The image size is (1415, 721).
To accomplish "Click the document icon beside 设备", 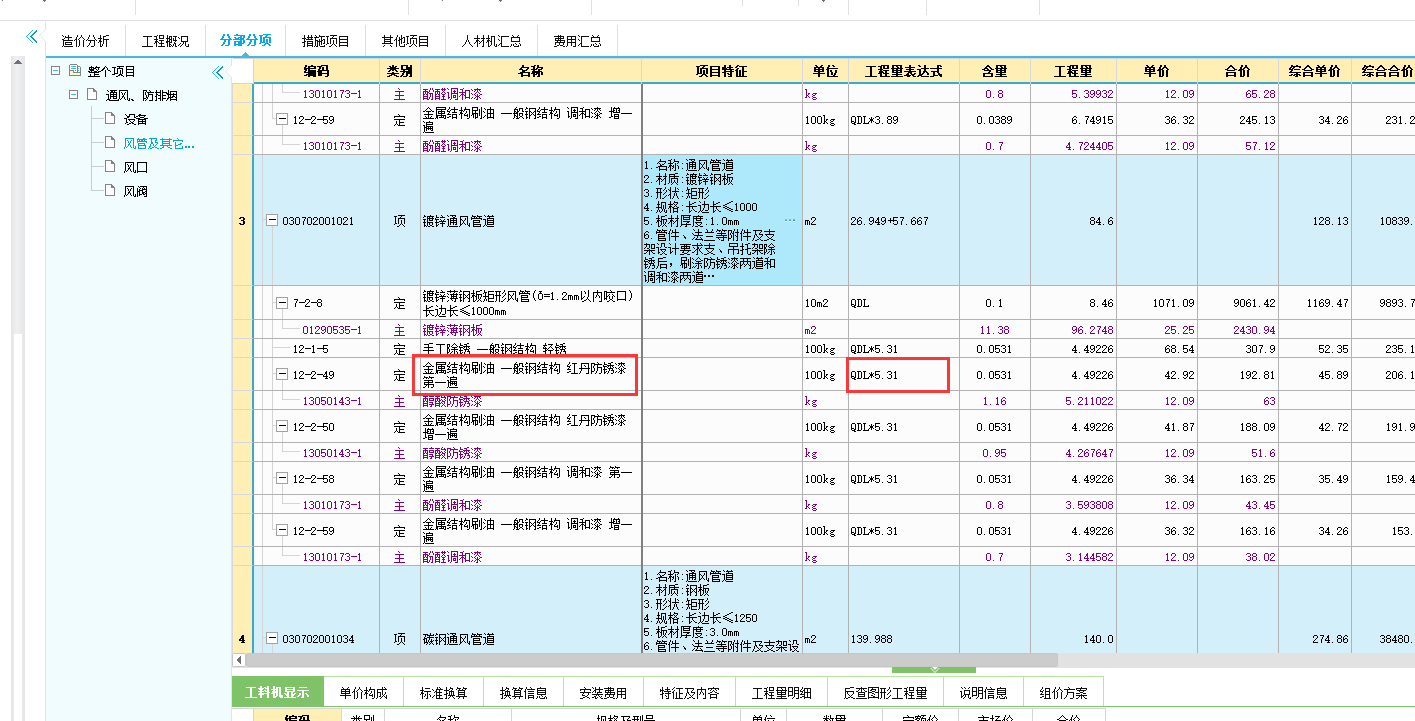I will [x=110, y=119].
